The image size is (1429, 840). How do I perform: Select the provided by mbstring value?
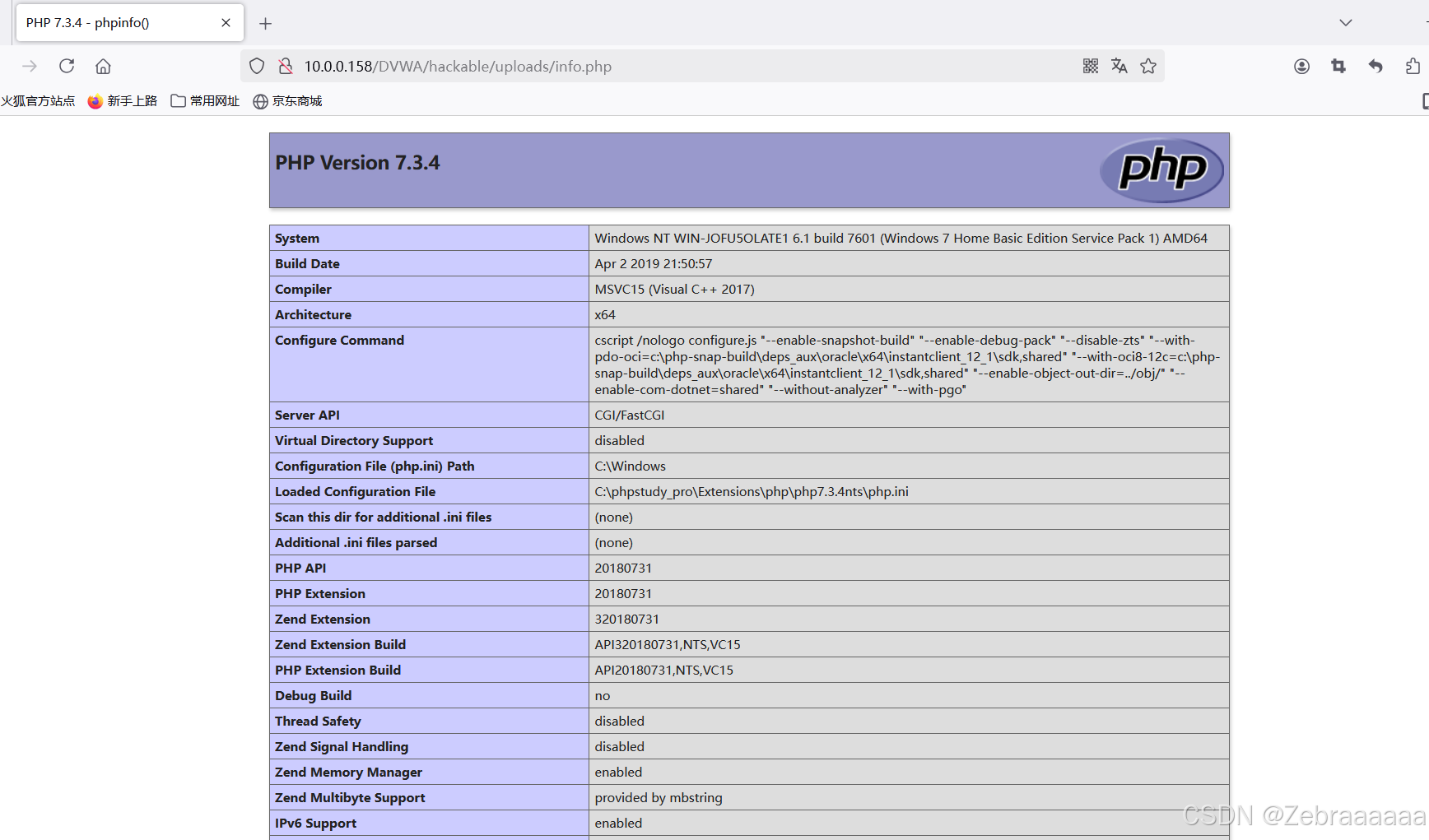tap(659, 798)
